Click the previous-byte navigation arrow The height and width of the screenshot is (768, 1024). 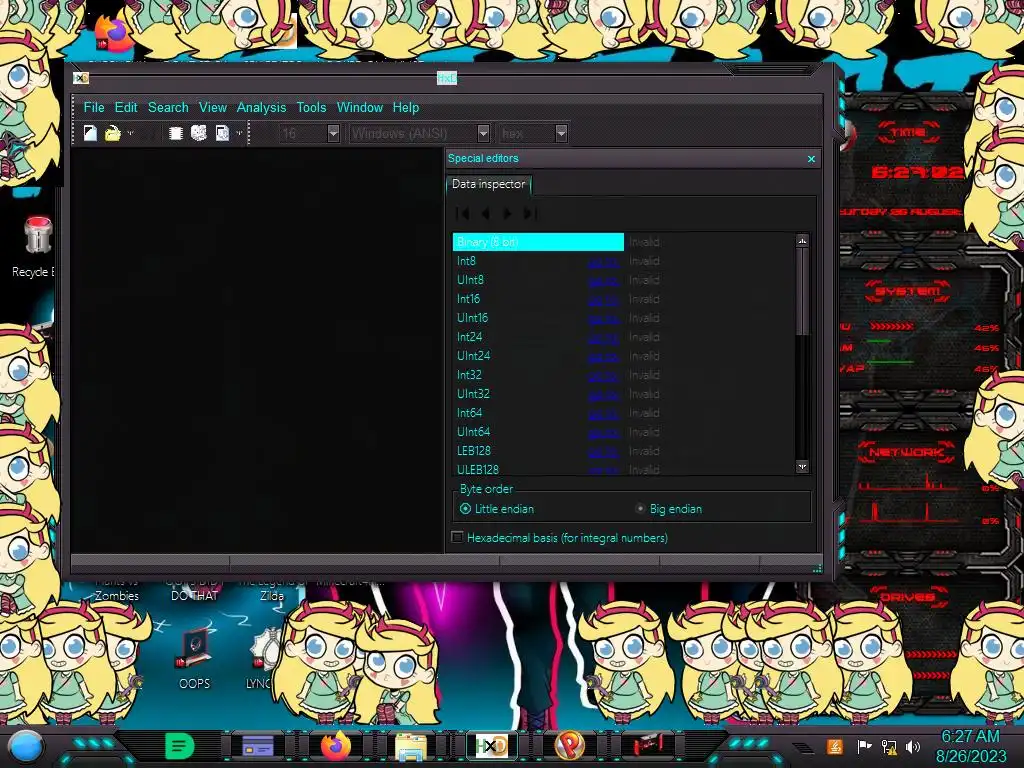pyautogui.click(x=485, y=214)
